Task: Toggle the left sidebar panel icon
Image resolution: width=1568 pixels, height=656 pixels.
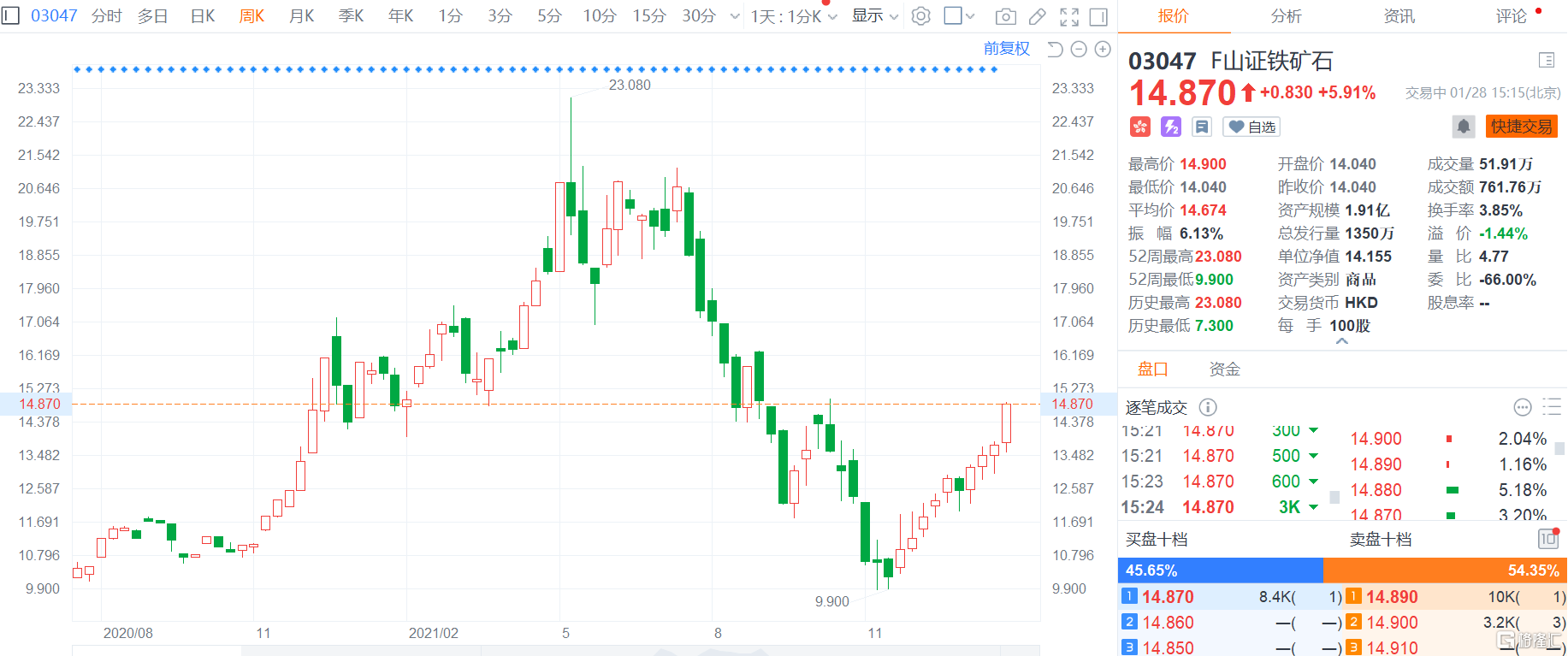Action: (x=10, y=15)
